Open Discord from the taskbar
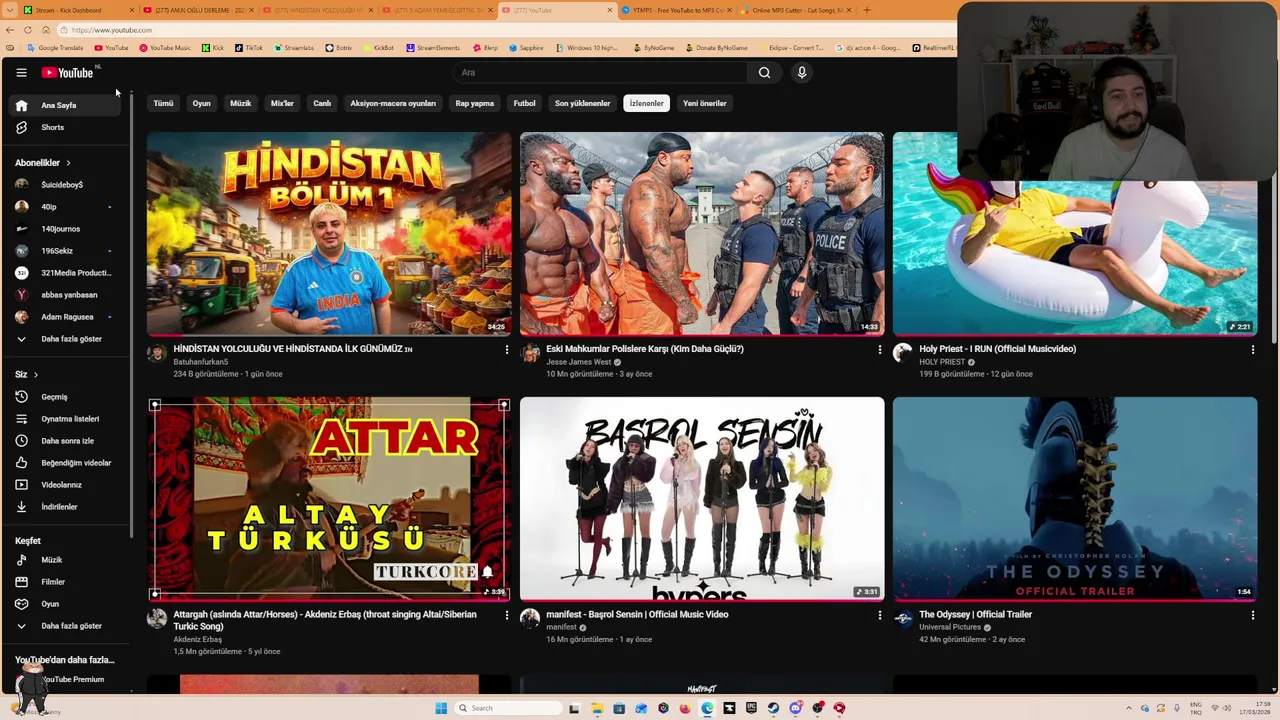1280x720 pixels. 795,708
